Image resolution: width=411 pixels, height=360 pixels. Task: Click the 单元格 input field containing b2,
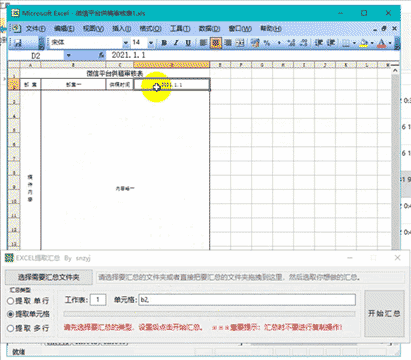pos(247,300)
